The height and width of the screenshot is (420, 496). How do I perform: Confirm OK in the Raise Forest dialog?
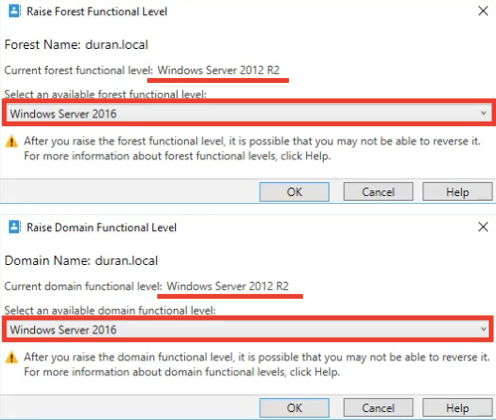point(294,192)
